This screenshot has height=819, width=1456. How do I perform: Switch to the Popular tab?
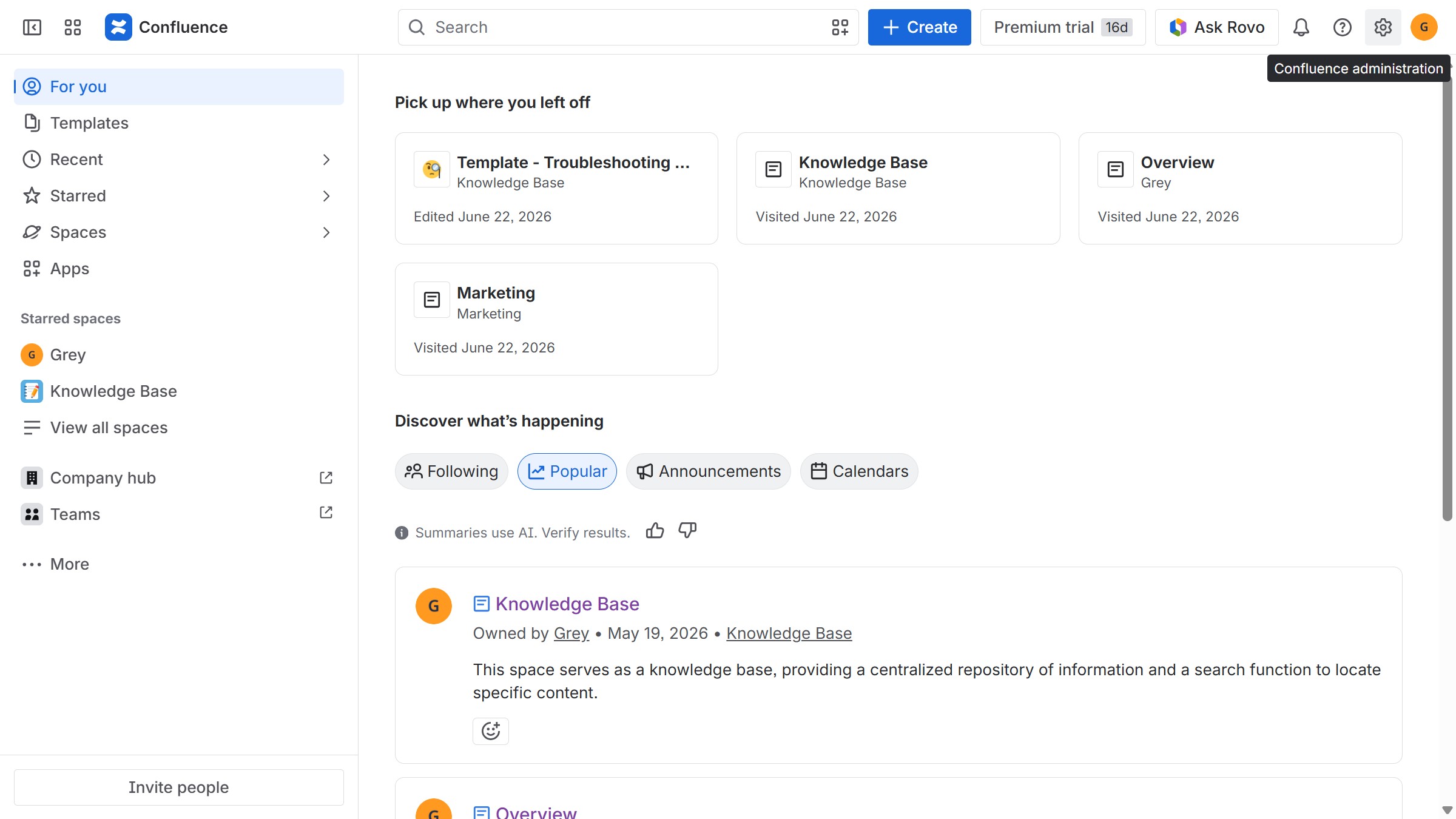click(567, 471)
